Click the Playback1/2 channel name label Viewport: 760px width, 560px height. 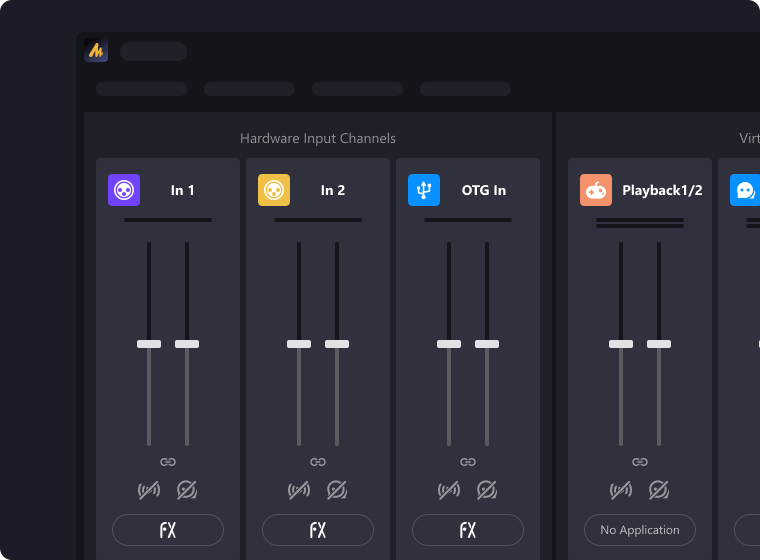pos(662,190)
